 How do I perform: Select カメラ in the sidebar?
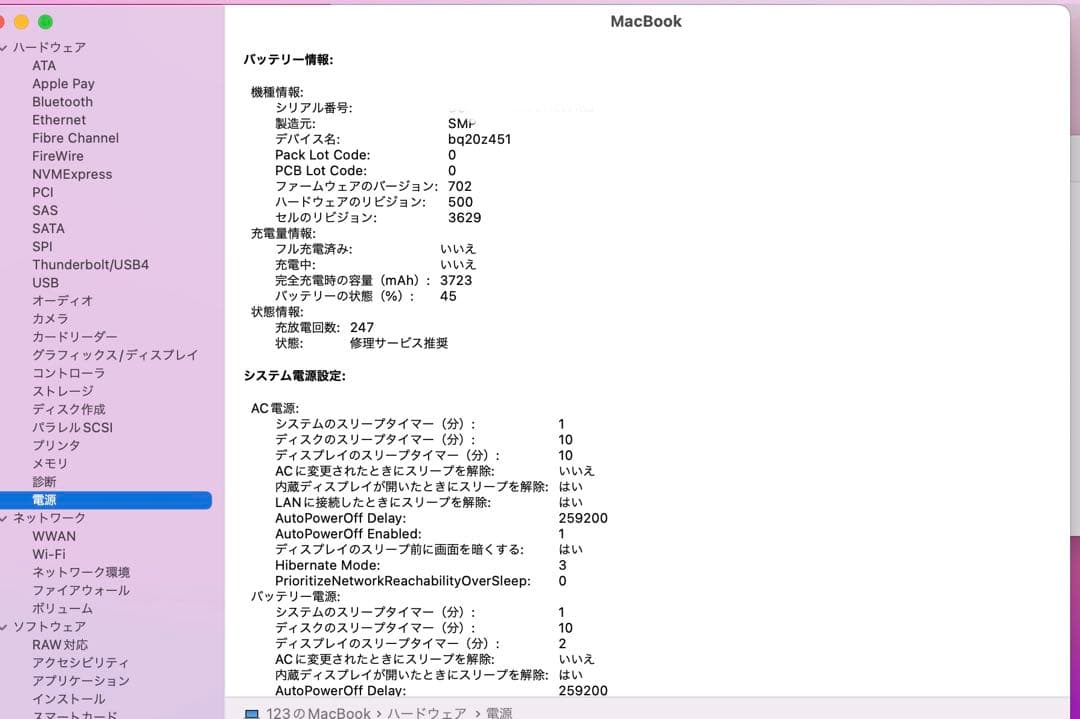point(50,319)
